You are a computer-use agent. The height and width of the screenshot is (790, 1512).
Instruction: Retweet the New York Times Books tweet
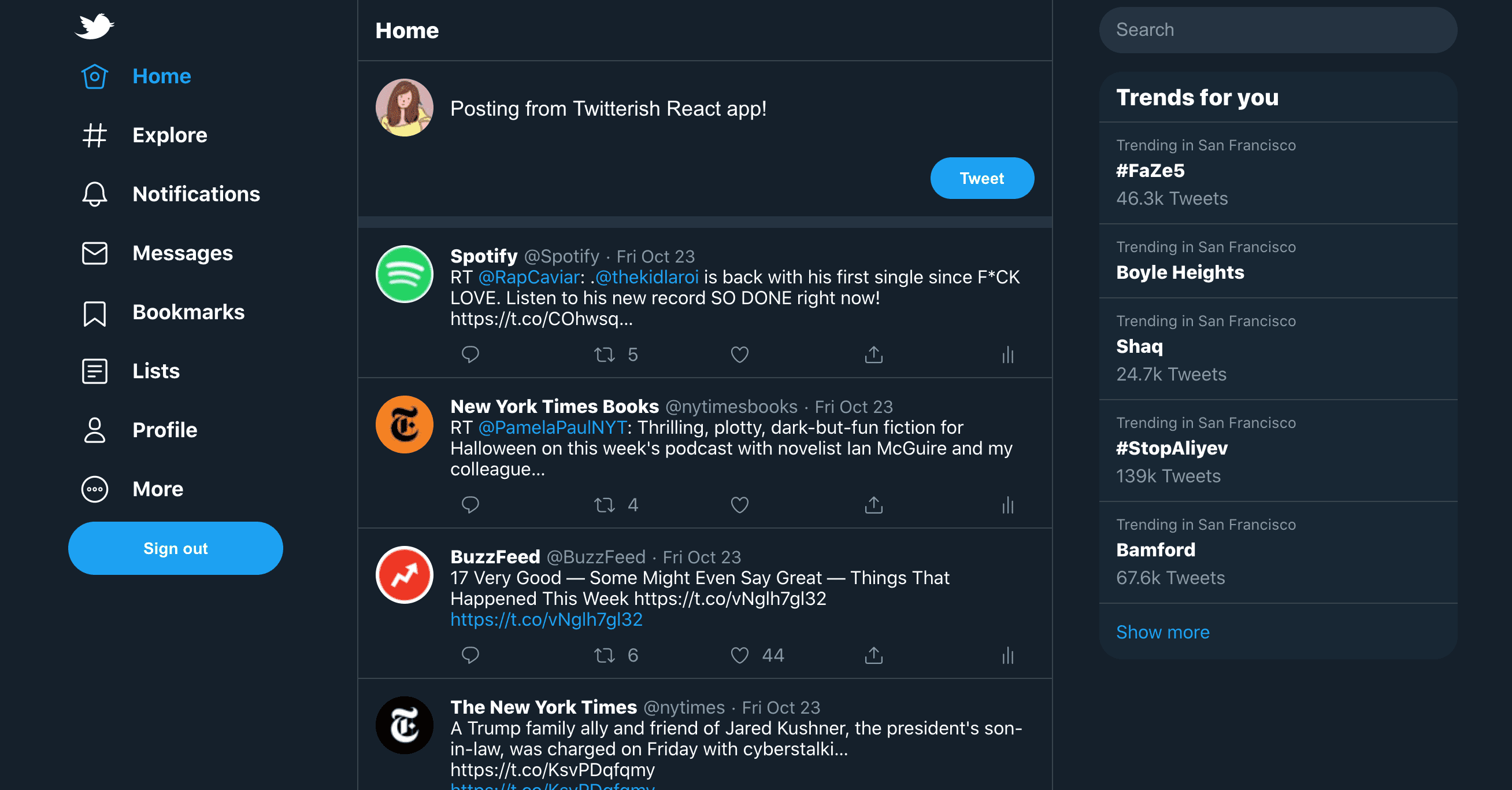pyautogui.click(x=604, y=504)
